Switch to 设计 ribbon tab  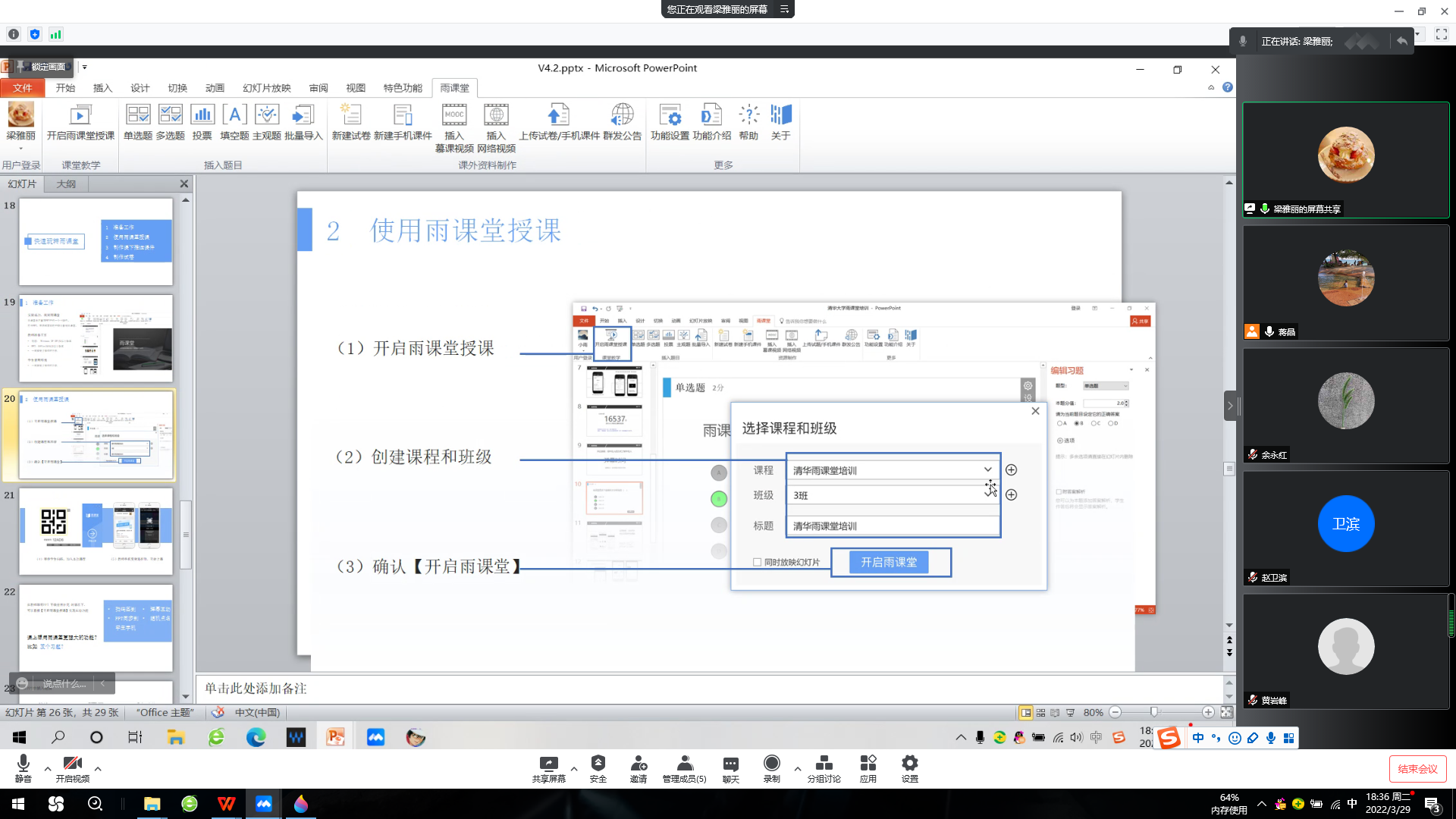coord(140,88)
